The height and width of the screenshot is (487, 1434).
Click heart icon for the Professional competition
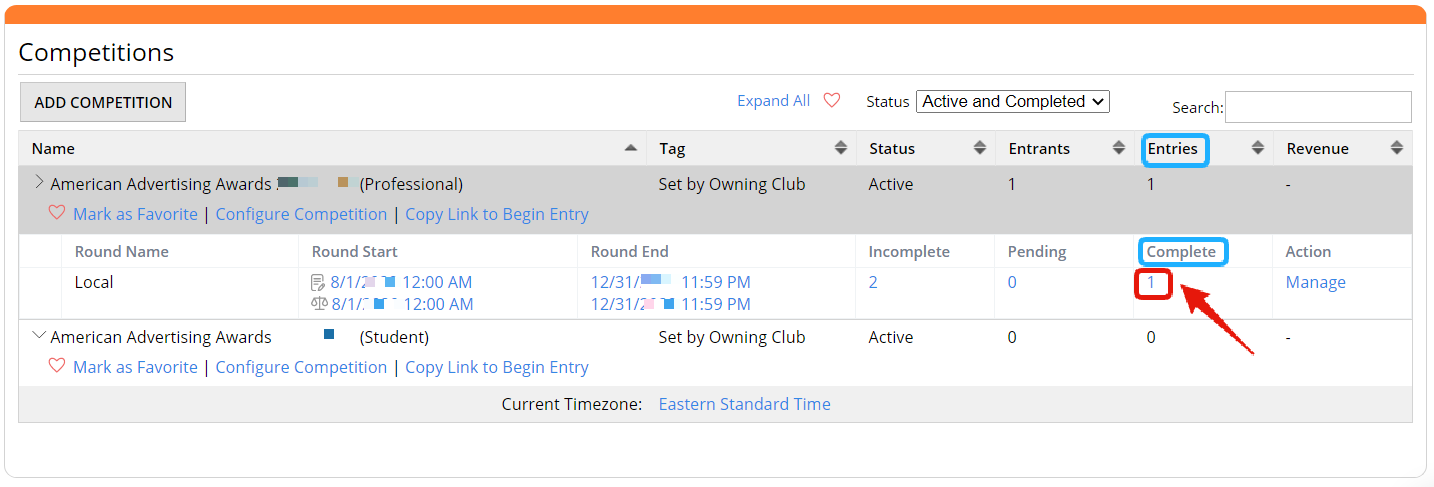(57, 213)
